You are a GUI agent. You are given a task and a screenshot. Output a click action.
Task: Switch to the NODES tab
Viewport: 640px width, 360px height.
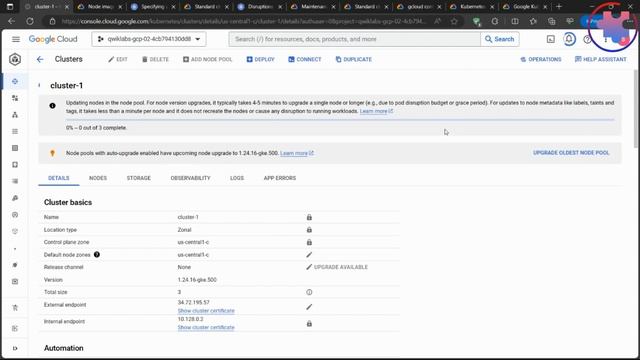click(98, 178)
